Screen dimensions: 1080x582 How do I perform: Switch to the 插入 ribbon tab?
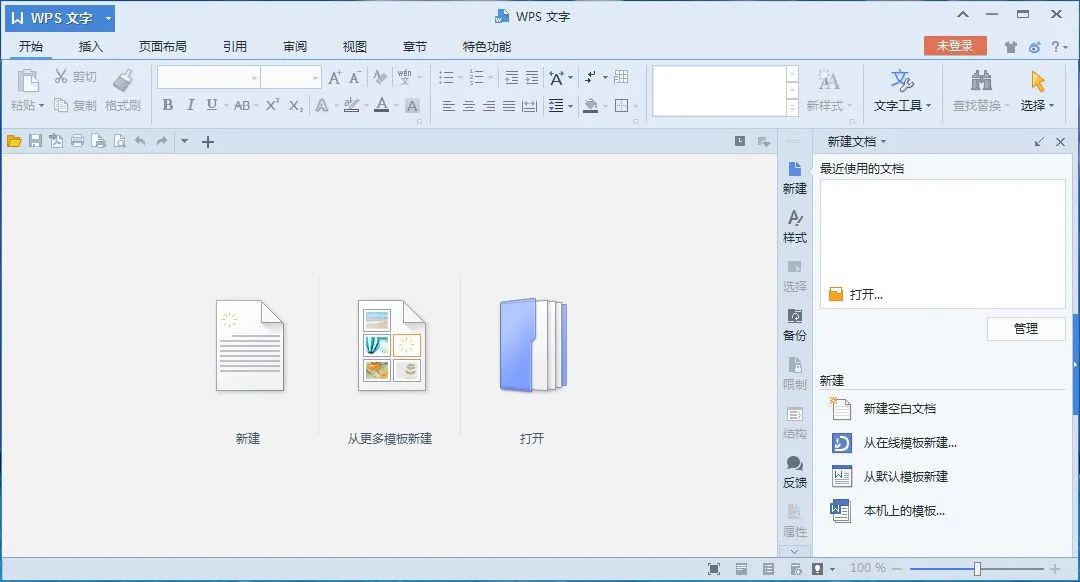[x=91, y=47]
